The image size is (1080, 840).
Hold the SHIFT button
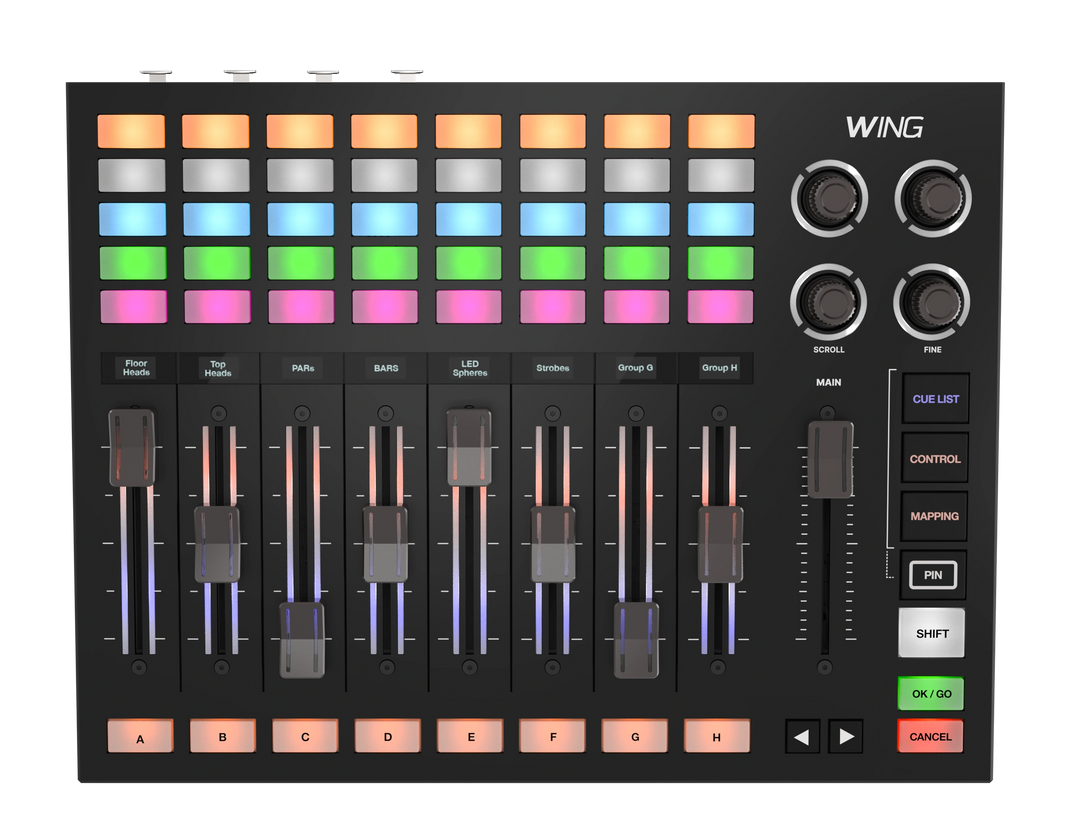click(932, 633)
